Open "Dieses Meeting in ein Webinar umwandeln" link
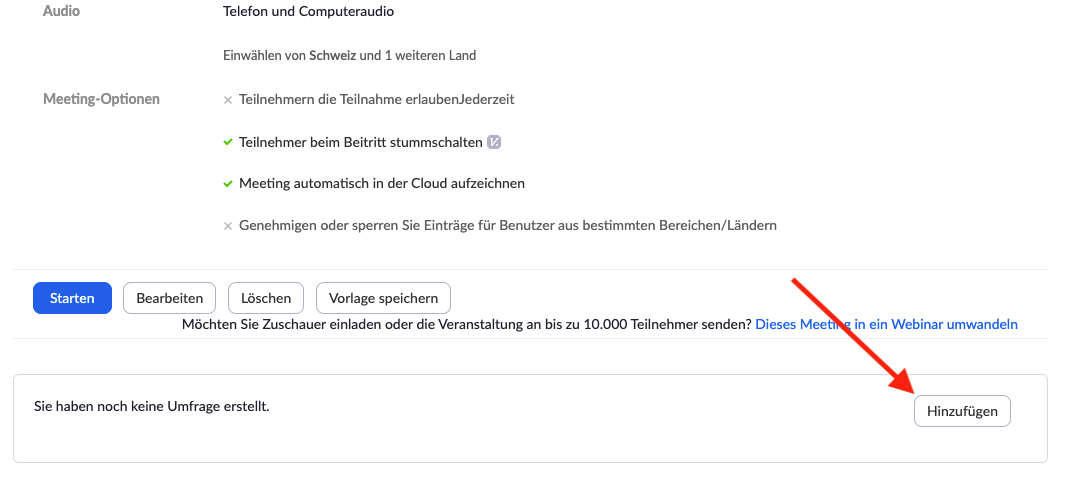Viewport: 1068px width, 478px height. 886,324
